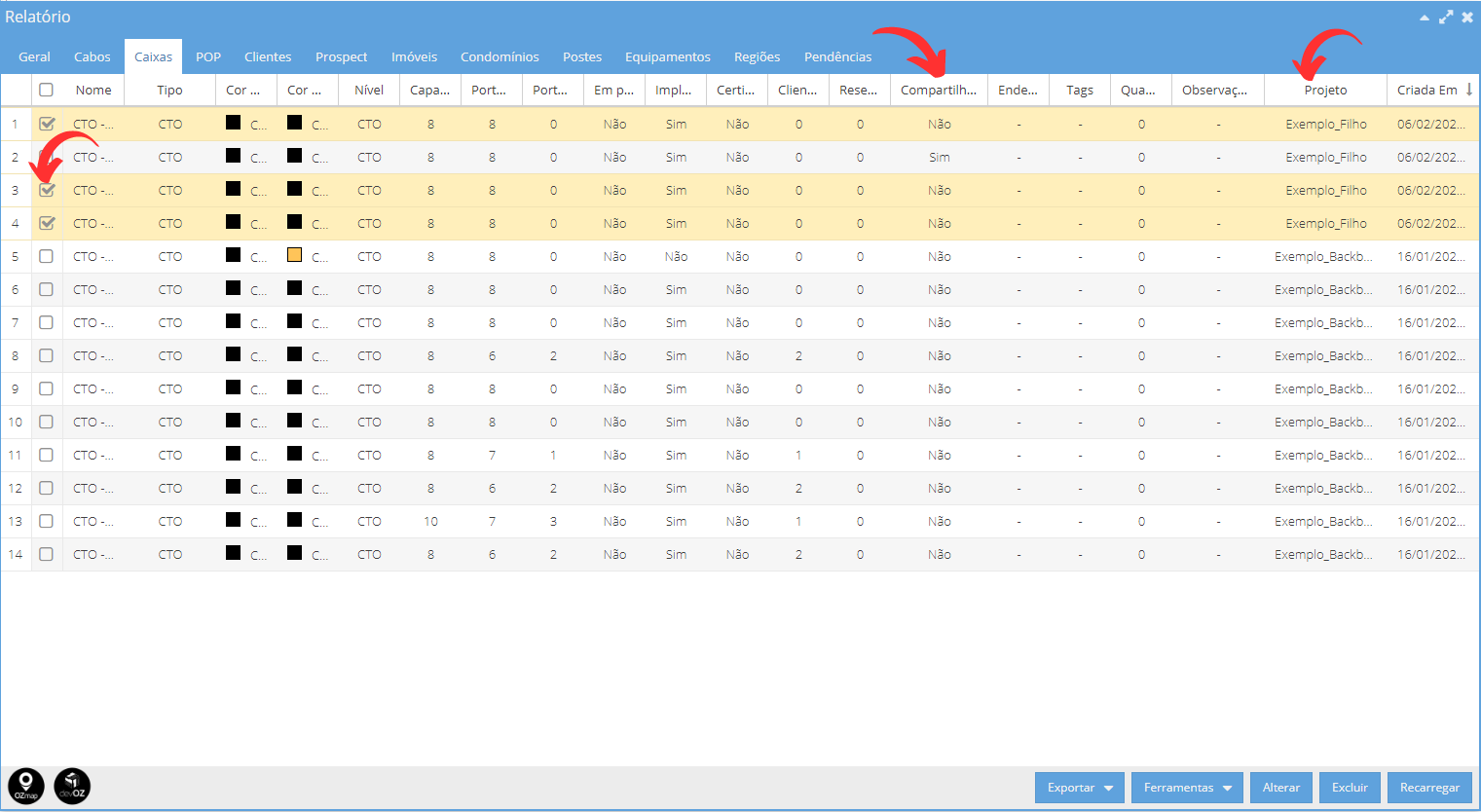Click the "Sim" value in row 2's Compartilh column

click(940, 157)
